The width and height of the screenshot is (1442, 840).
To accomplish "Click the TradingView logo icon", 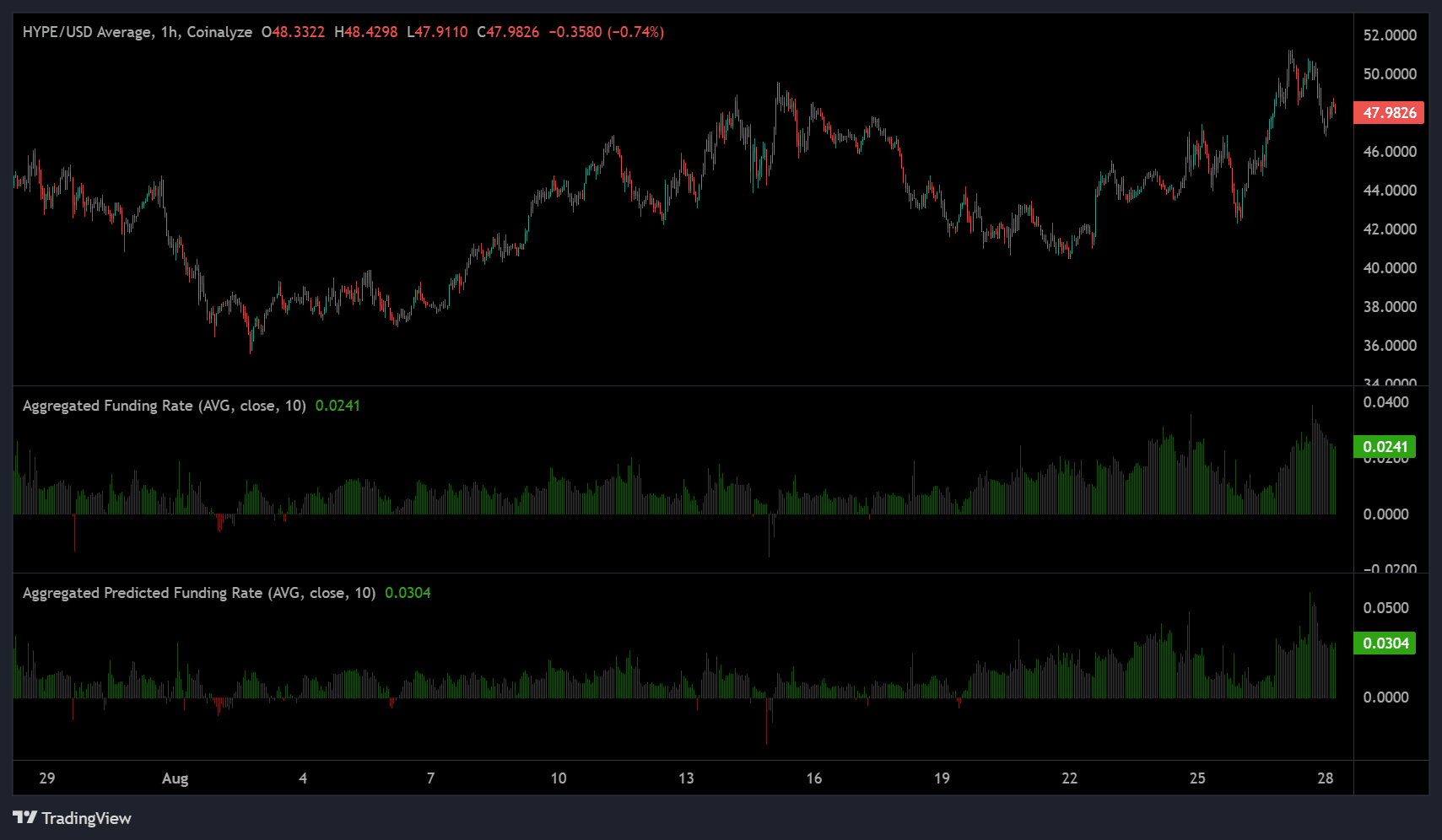I will [x=25, y=817].
